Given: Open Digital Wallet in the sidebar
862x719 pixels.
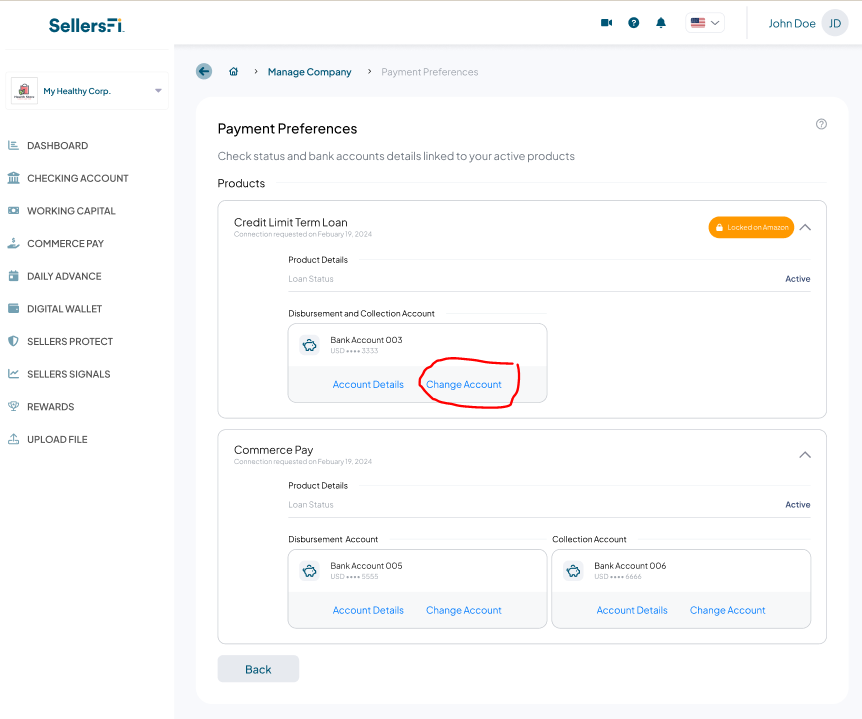Looking at the screenshot, I should click(x=64, y=309).
